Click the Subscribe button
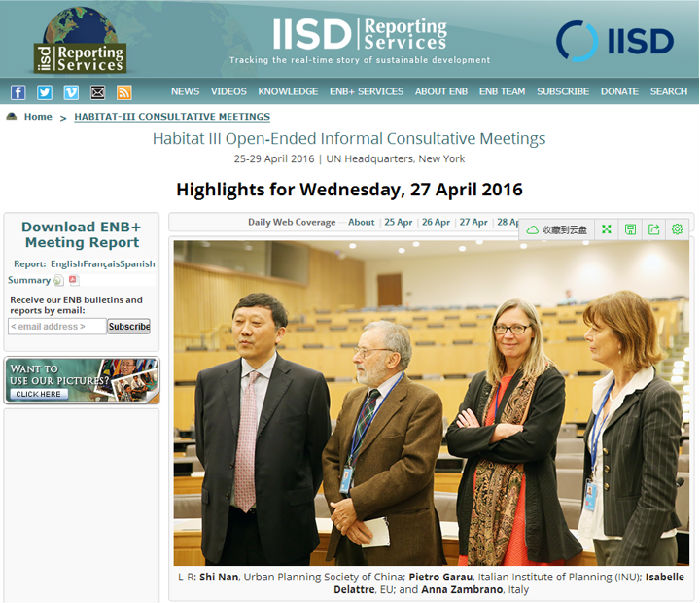This screenshot has height=603, width=700. (129, 326)
